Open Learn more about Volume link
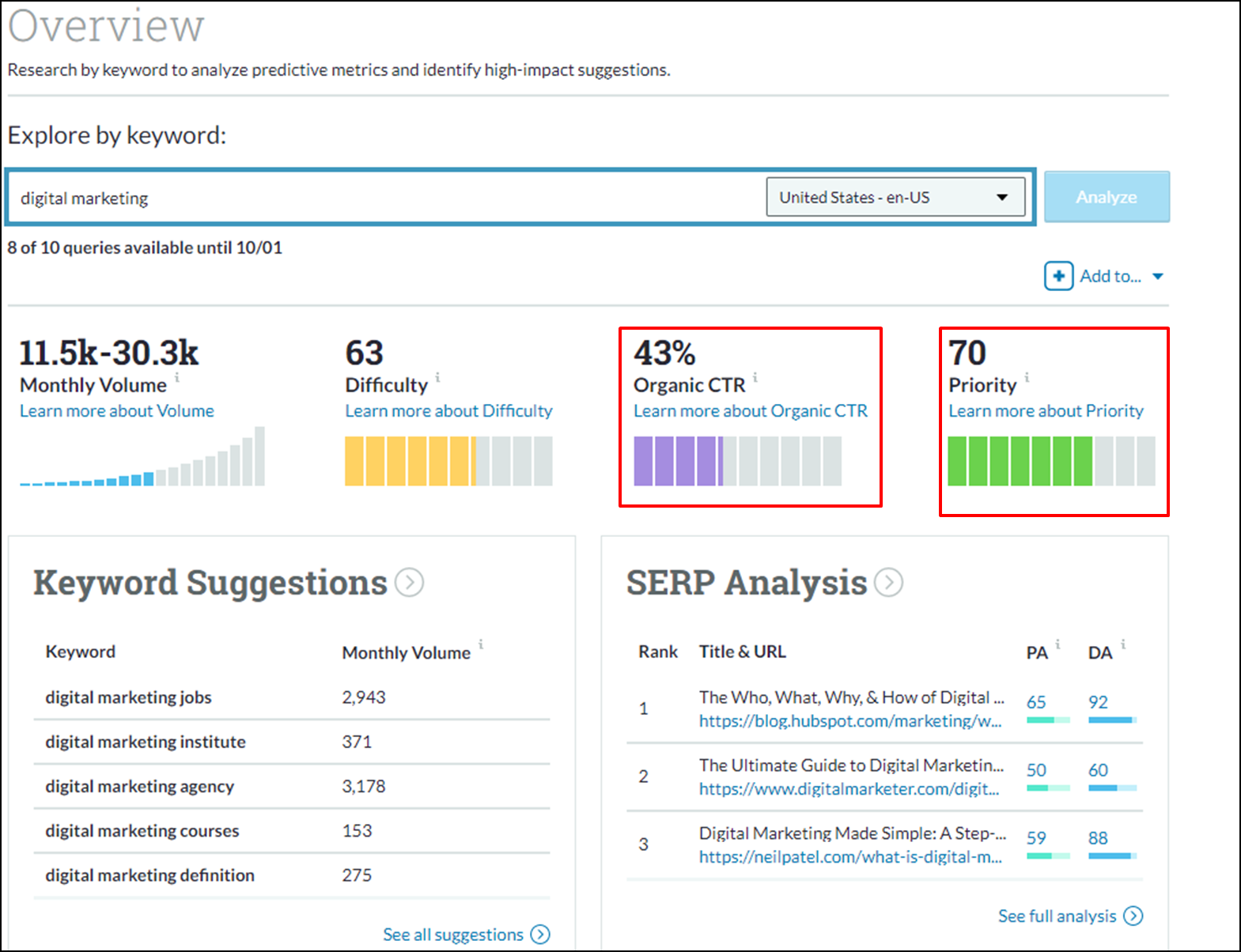 117,411
